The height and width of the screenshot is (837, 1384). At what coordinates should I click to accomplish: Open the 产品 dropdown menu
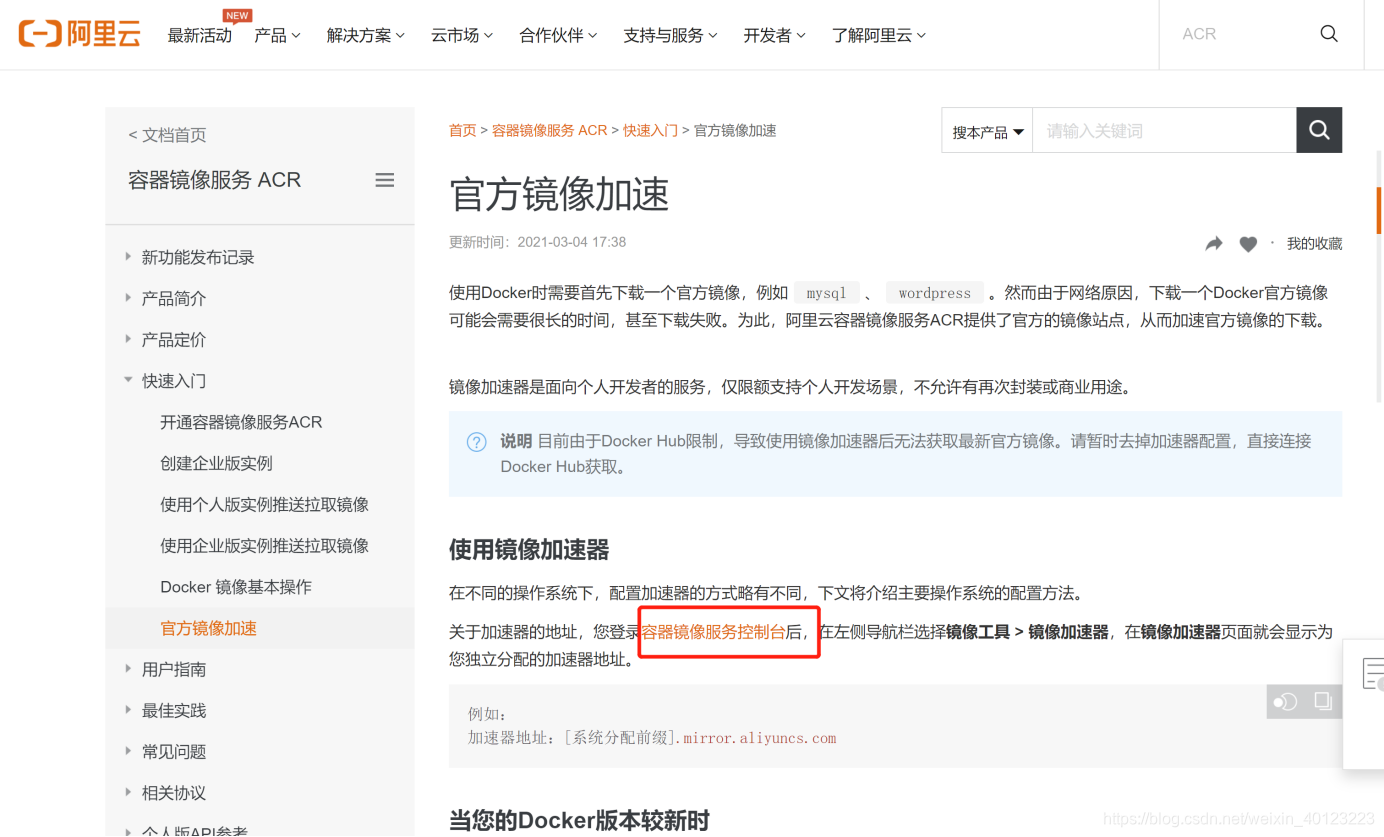coord(277,35)
